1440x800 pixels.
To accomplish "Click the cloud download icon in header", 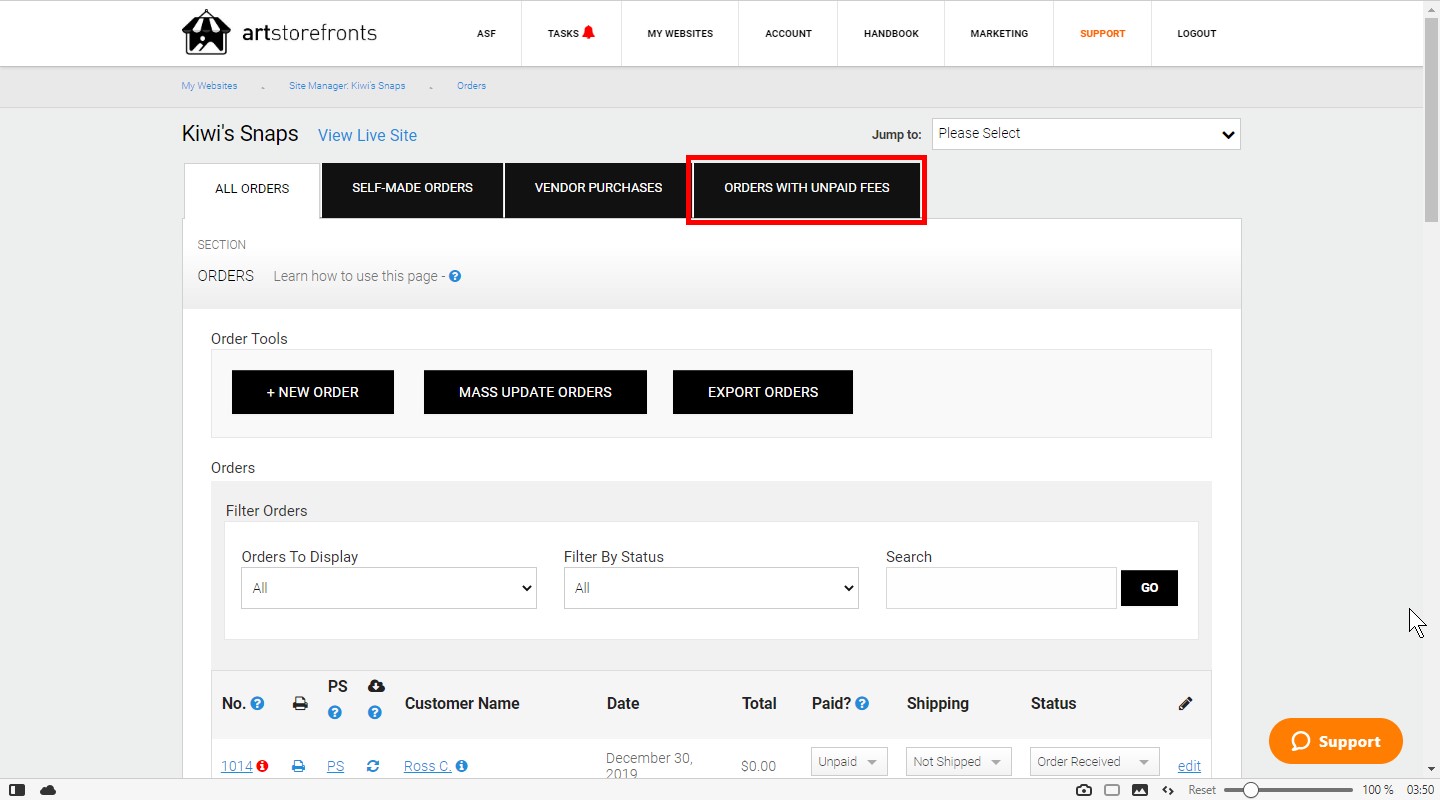I will point(376,686).
